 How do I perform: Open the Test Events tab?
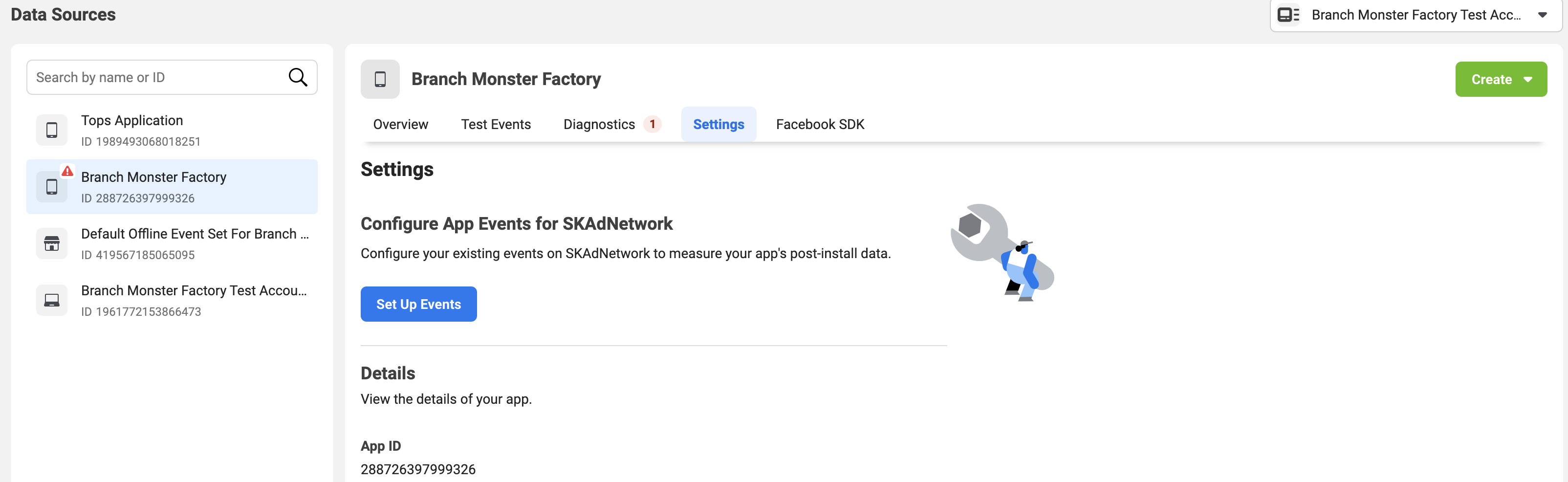click(x=496, y=124)
